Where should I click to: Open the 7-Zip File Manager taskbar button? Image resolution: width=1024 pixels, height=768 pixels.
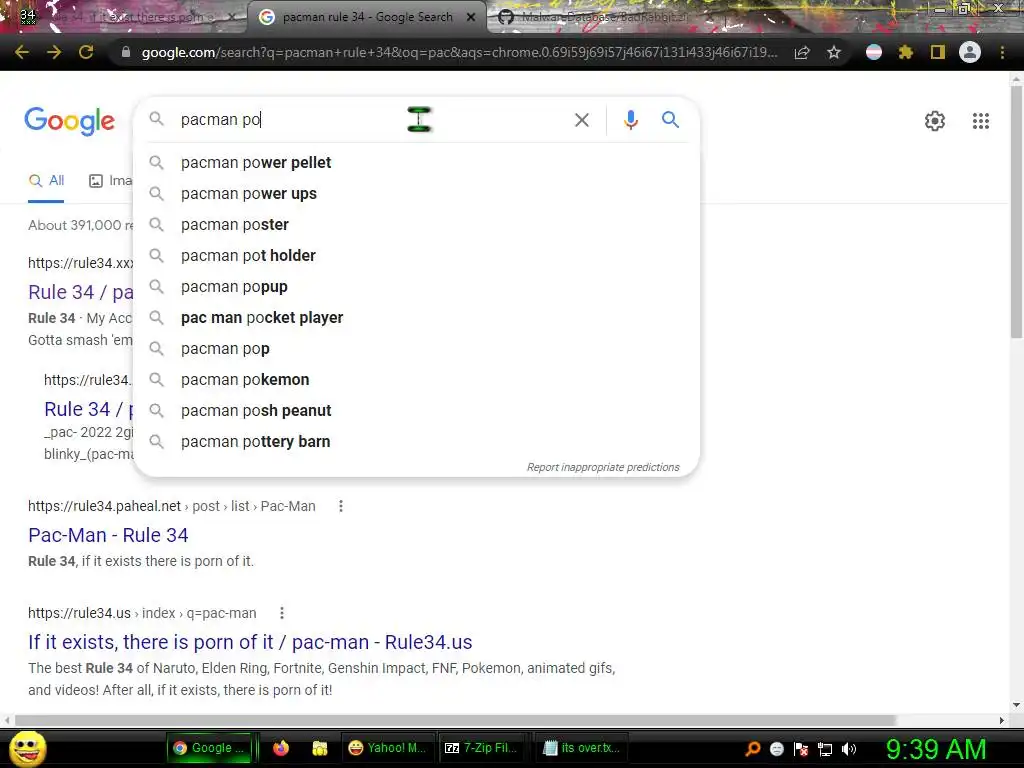pyautogui.click(x=481, y=748)
